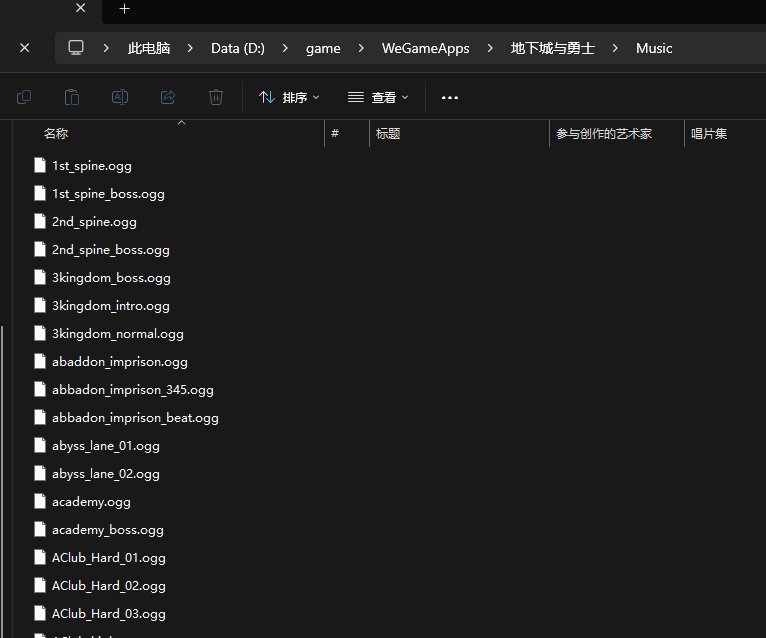This screenshot has height=638, width=766.
Task: Click the Share icon in toolbar
Action: [x=168, y=97]
